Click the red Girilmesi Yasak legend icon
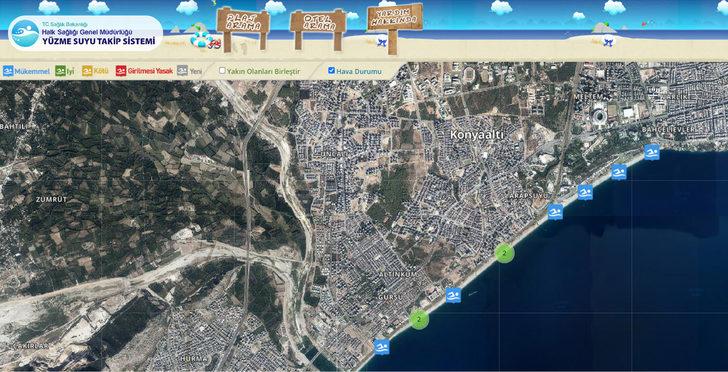Screen dimensions: 728x372 [x=121, y=71]
